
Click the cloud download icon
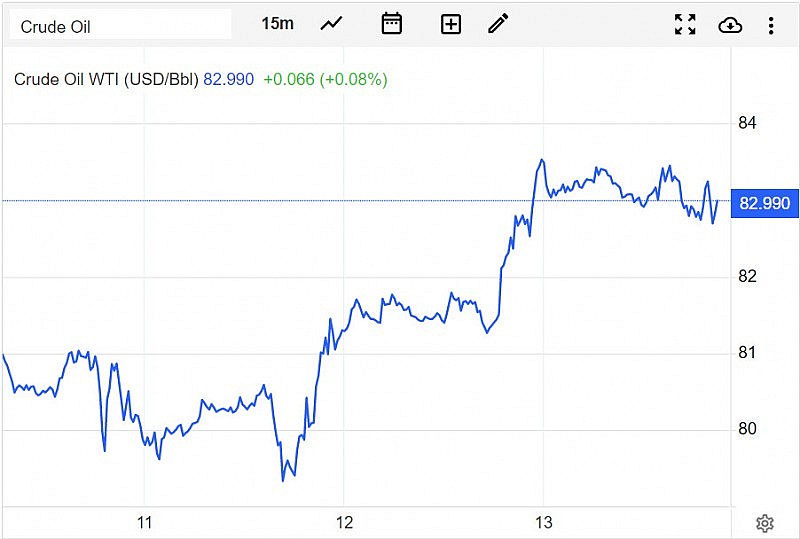pos(730,25)
